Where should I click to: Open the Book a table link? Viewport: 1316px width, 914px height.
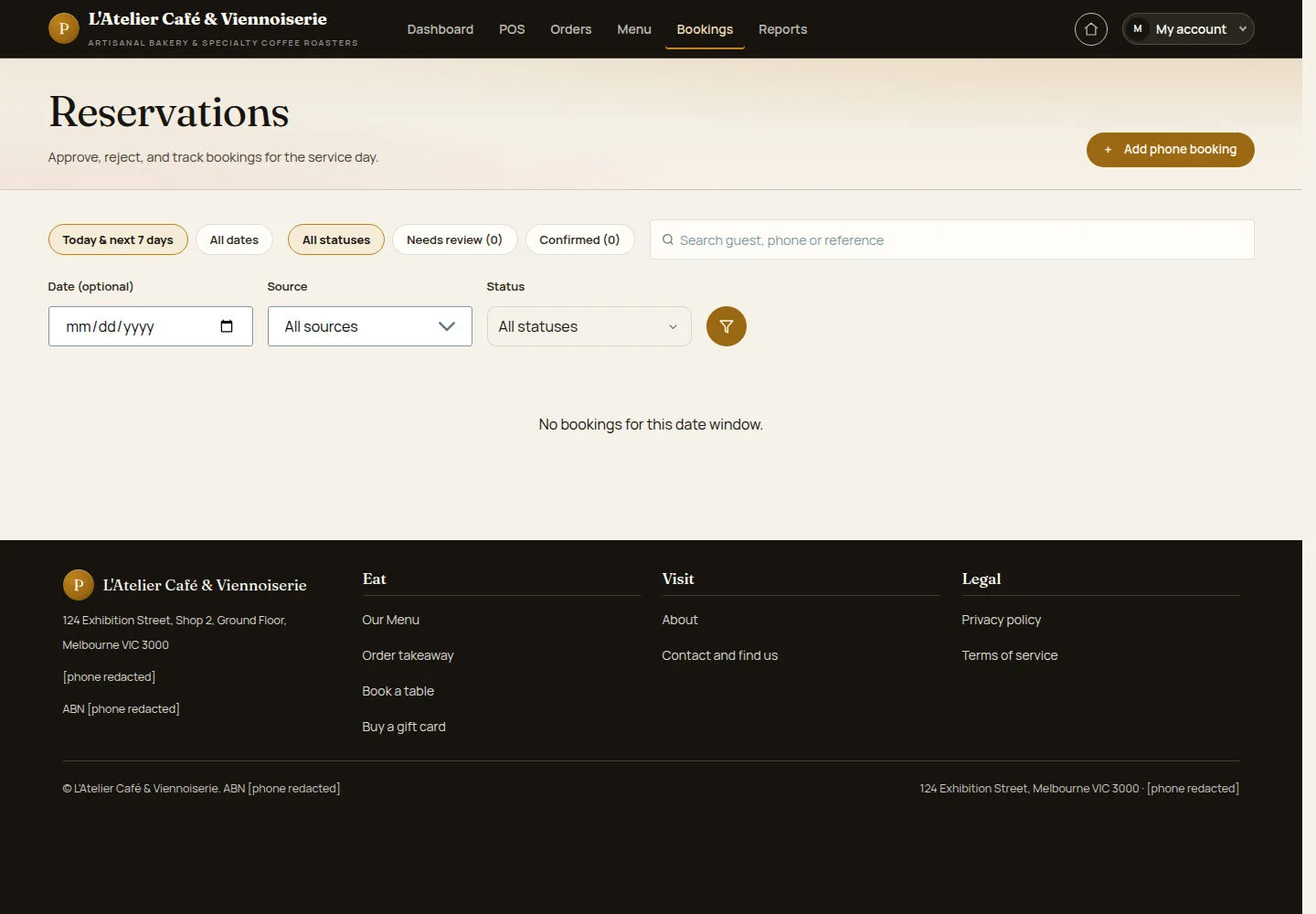(398, 691)
